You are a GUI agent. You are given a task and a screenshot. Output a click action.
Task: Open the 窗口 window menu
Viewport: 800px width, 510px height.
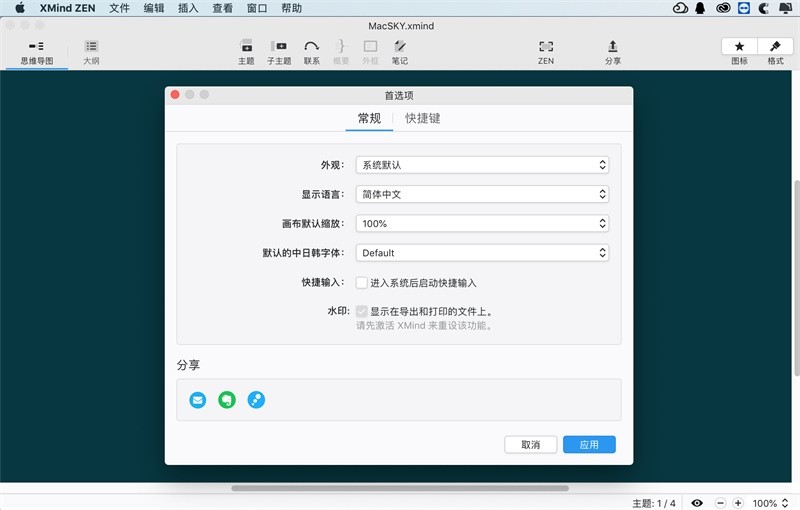coord(257,8)
